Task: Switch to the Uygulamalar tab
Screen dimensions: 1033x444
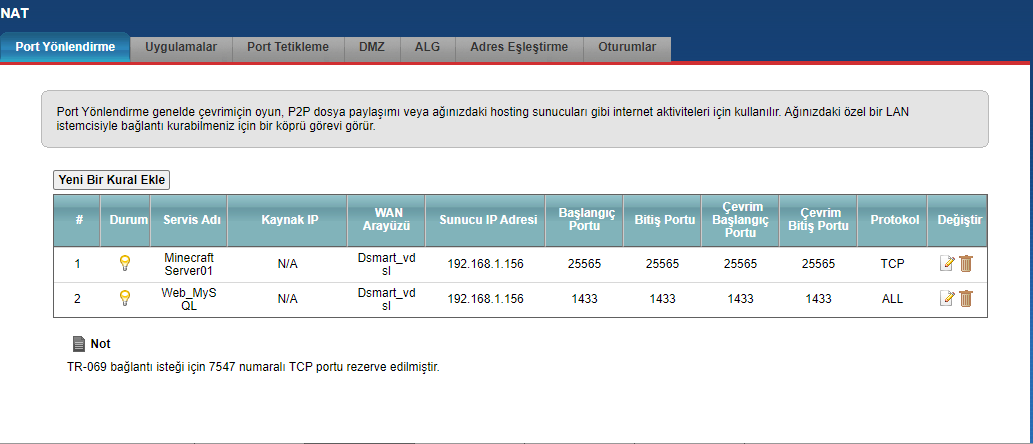Action: [x=181, y=47]
